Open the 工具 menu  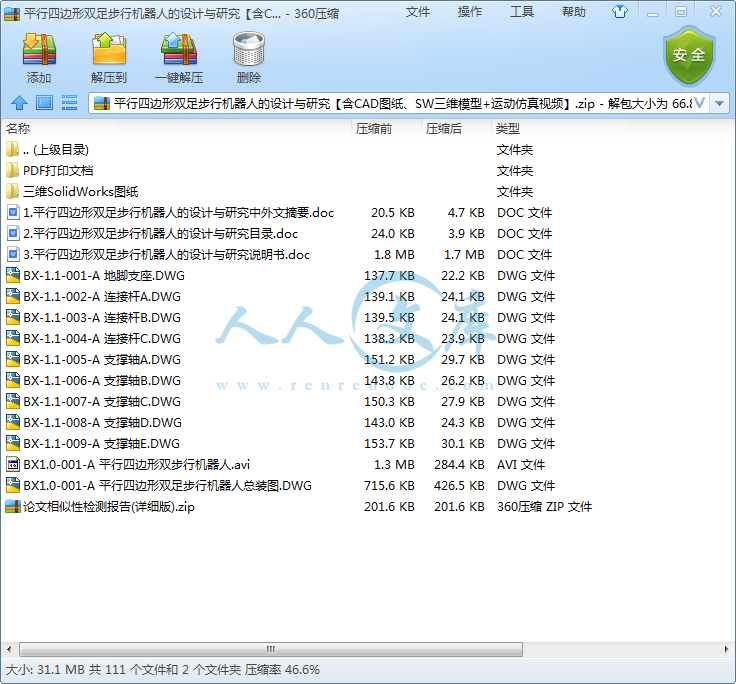click(522, 12)
